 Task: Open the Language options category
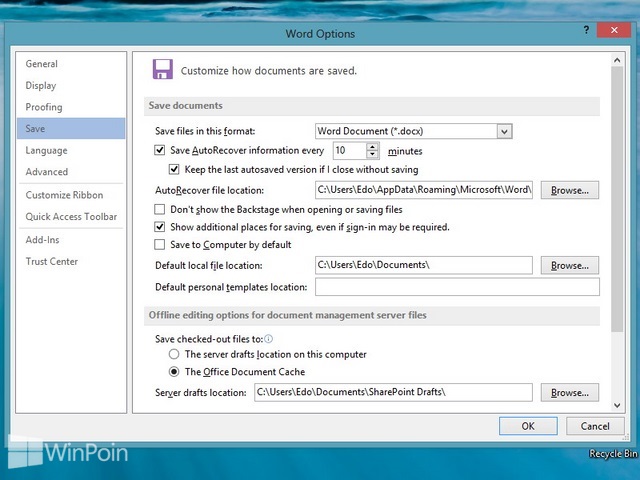pyautogui.click(x=71, y=150)
